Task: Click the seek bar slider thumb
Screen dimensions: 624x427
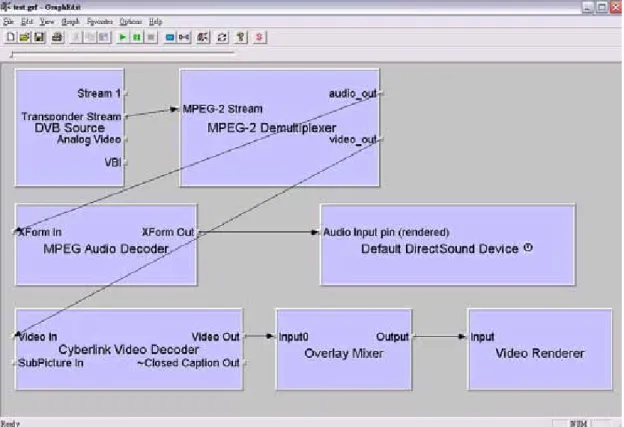Action: point(12,54)
